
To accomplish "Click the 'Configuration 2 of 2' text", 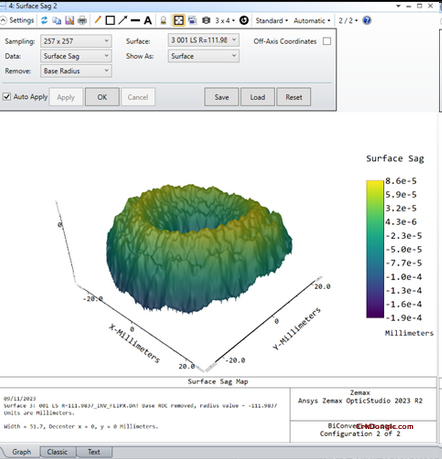I will pyautogui.click(x=360, y=434).
